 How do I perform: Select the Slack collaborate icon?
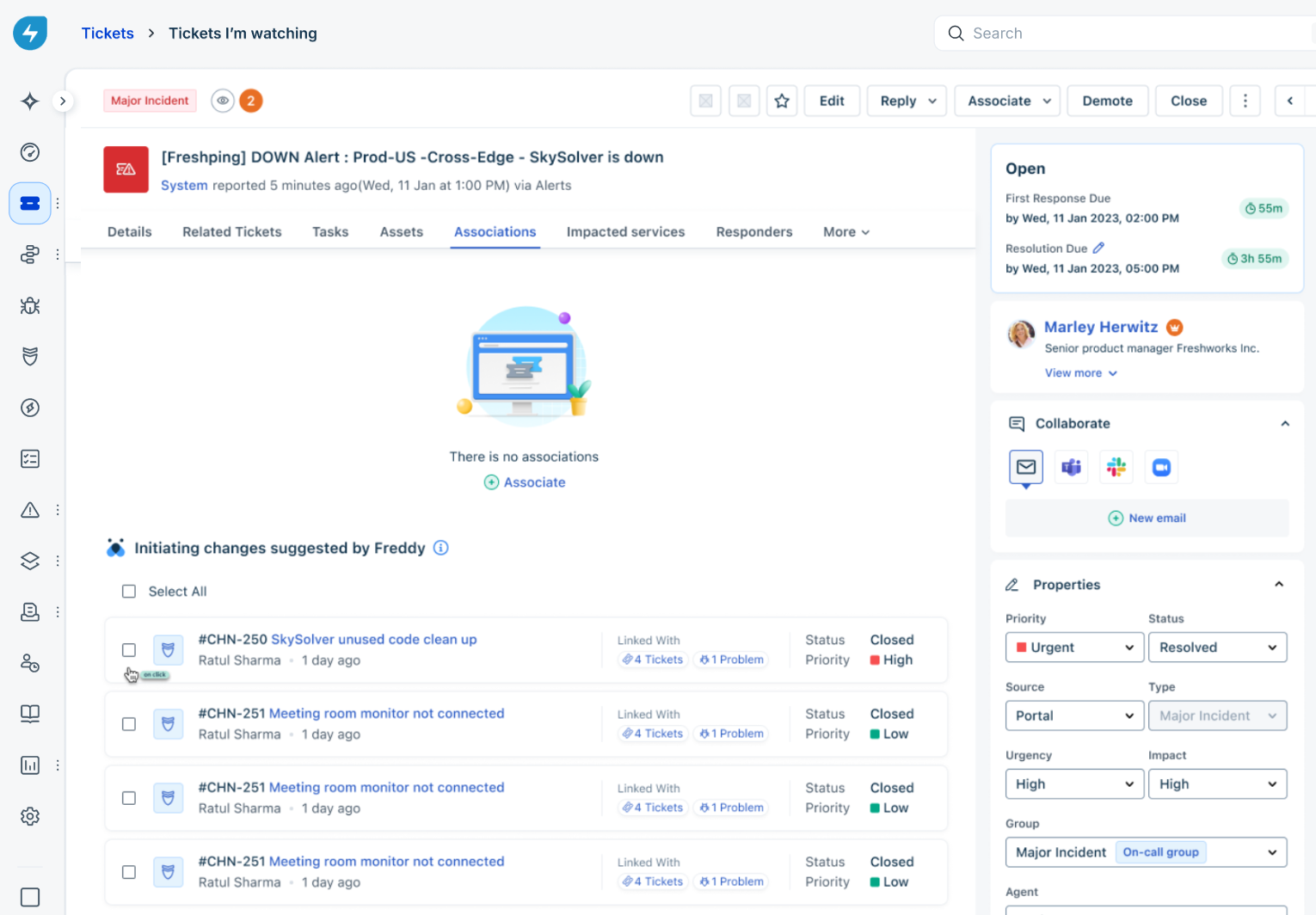1116,467
